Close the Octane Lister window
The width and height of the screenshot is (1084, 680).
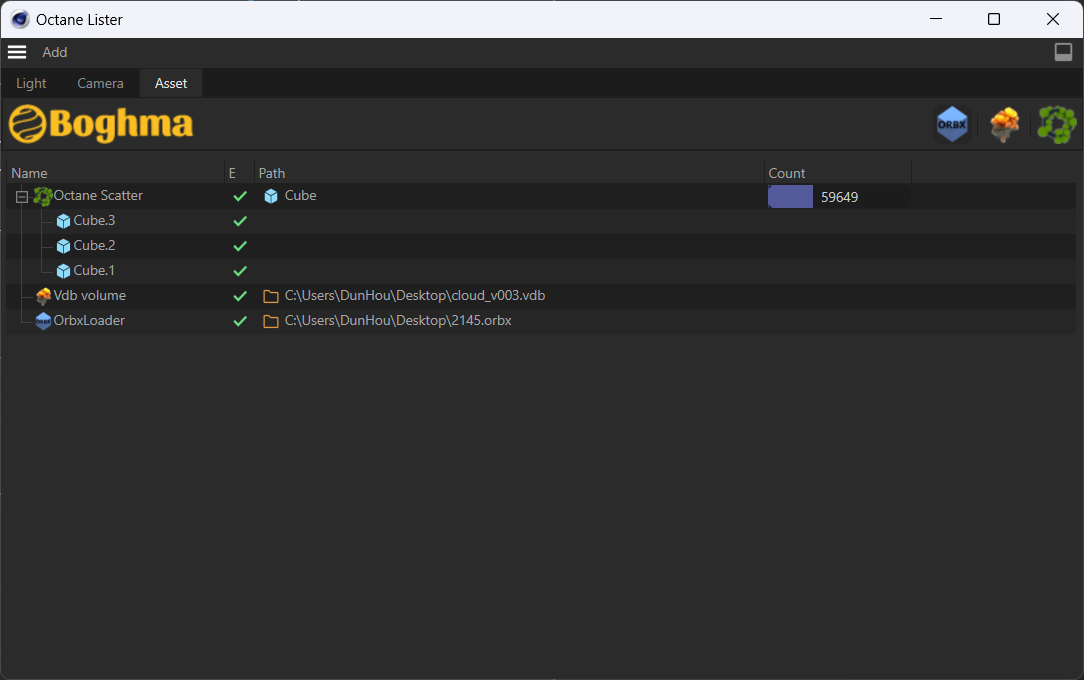point(1052,19)
